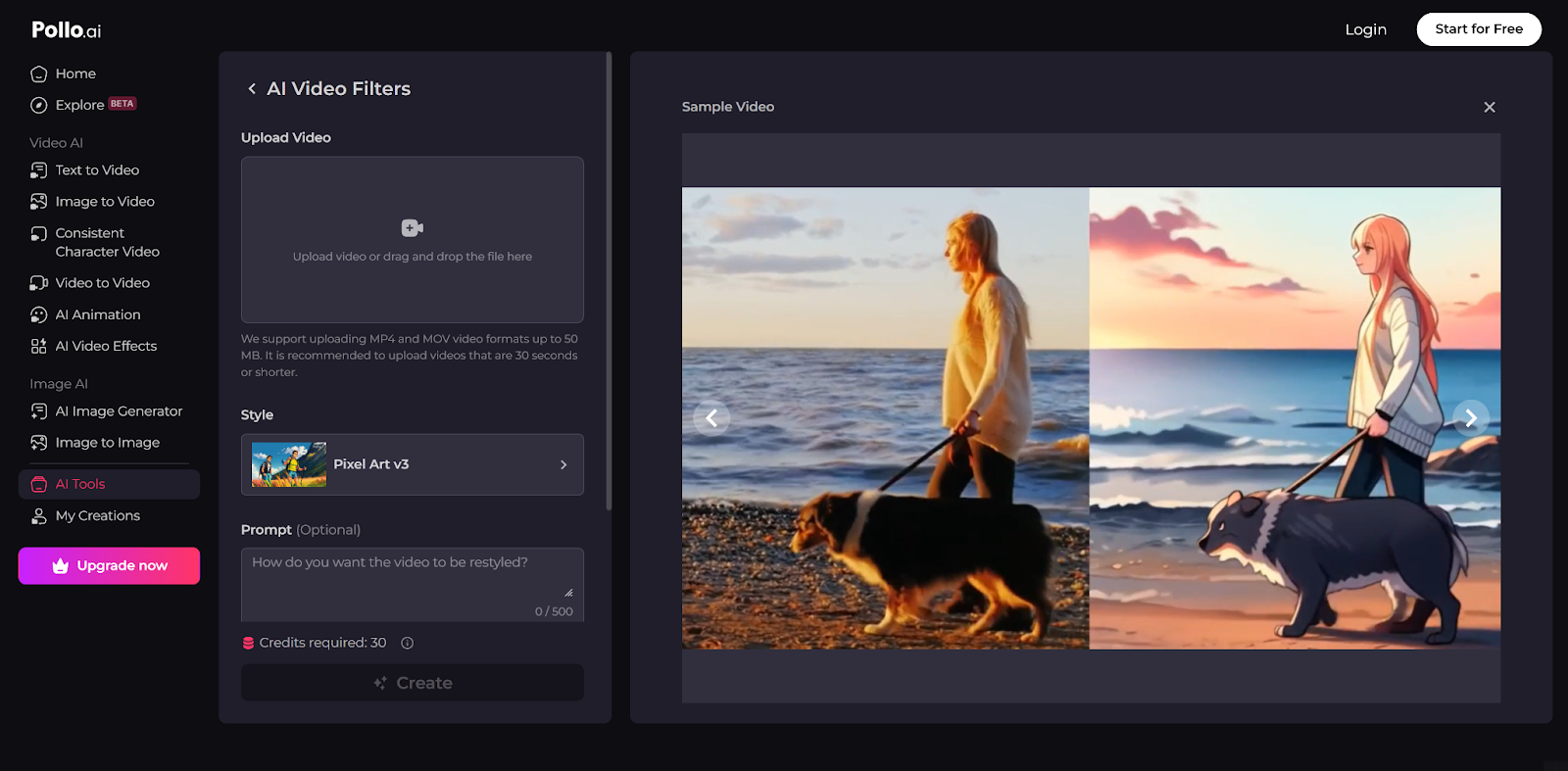Viewport: 1568px width, 771px height.
Task: Click the Login link
Action: tap(1365, 29)
